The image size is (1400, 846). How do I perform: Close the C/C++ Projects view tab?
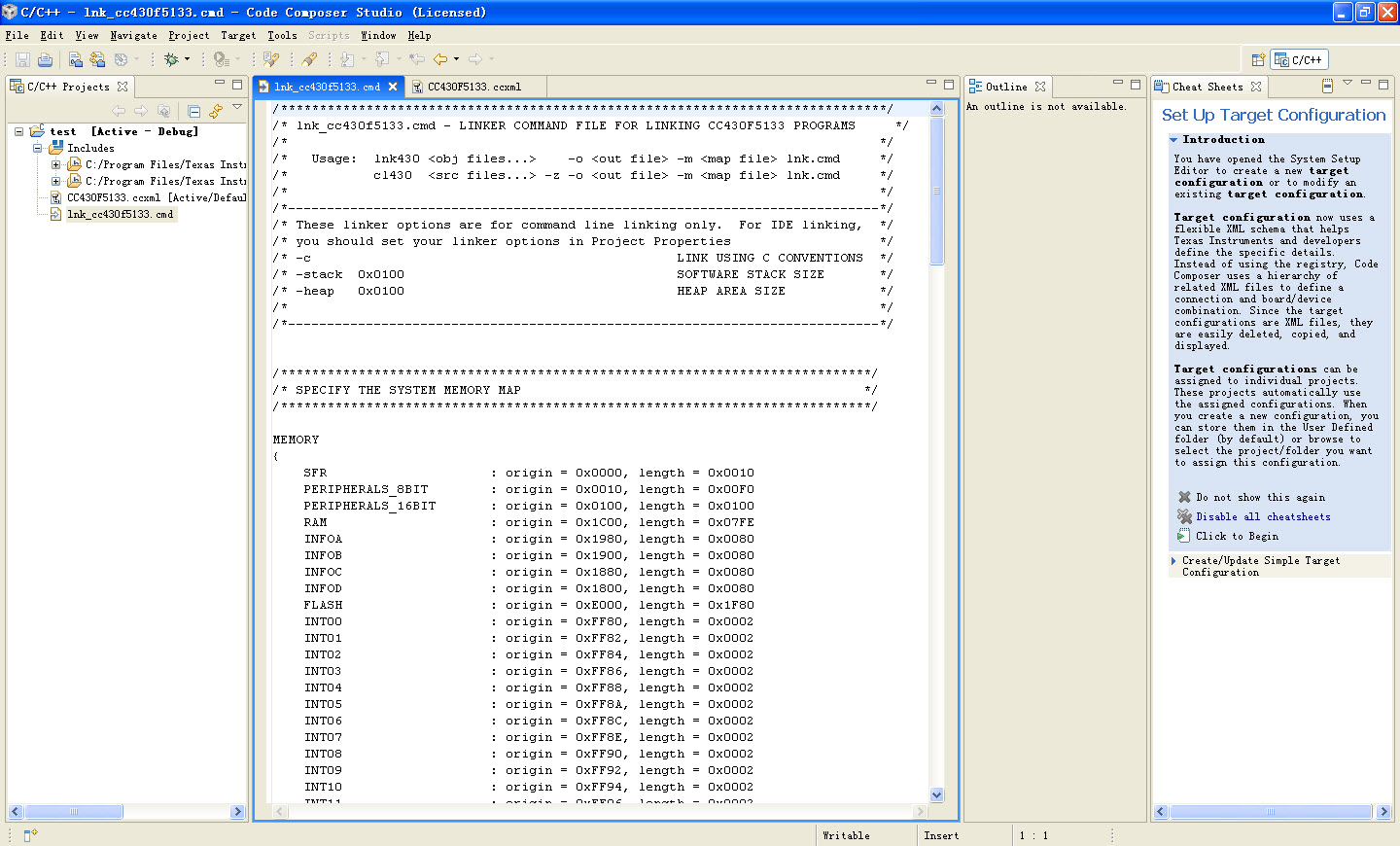pyautogui.click(x=122, y=87)
